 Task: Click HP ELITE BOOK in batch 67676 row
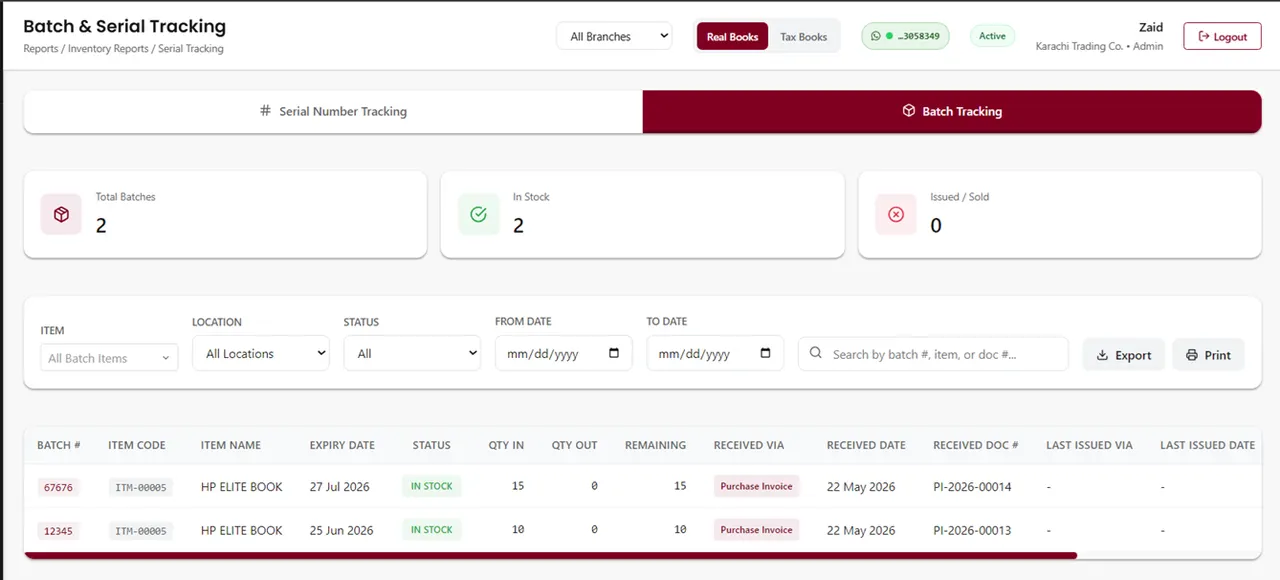click(x=242, y=487)
